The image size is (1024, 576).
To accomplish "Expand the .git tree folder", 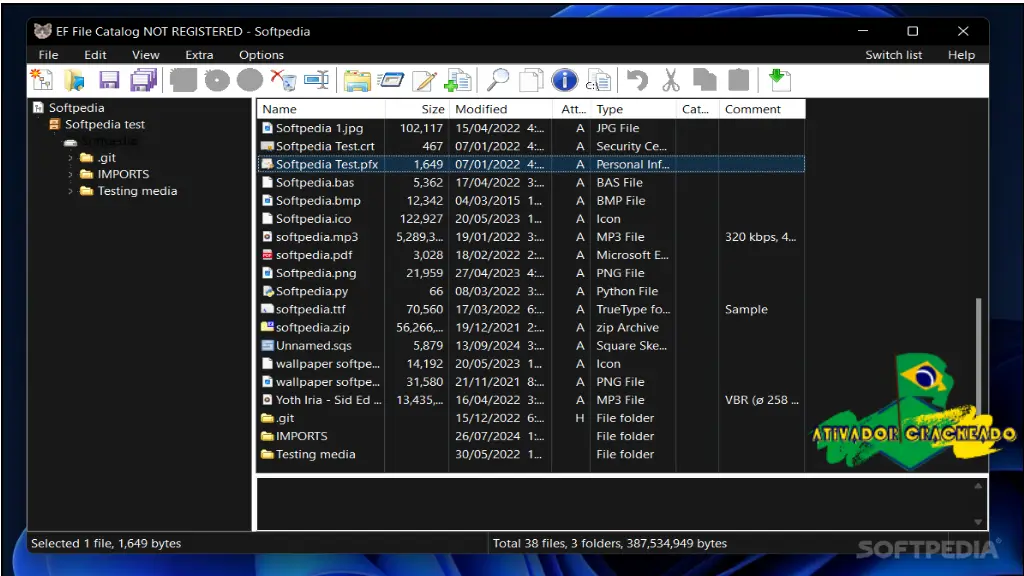I will pos(71,157).
